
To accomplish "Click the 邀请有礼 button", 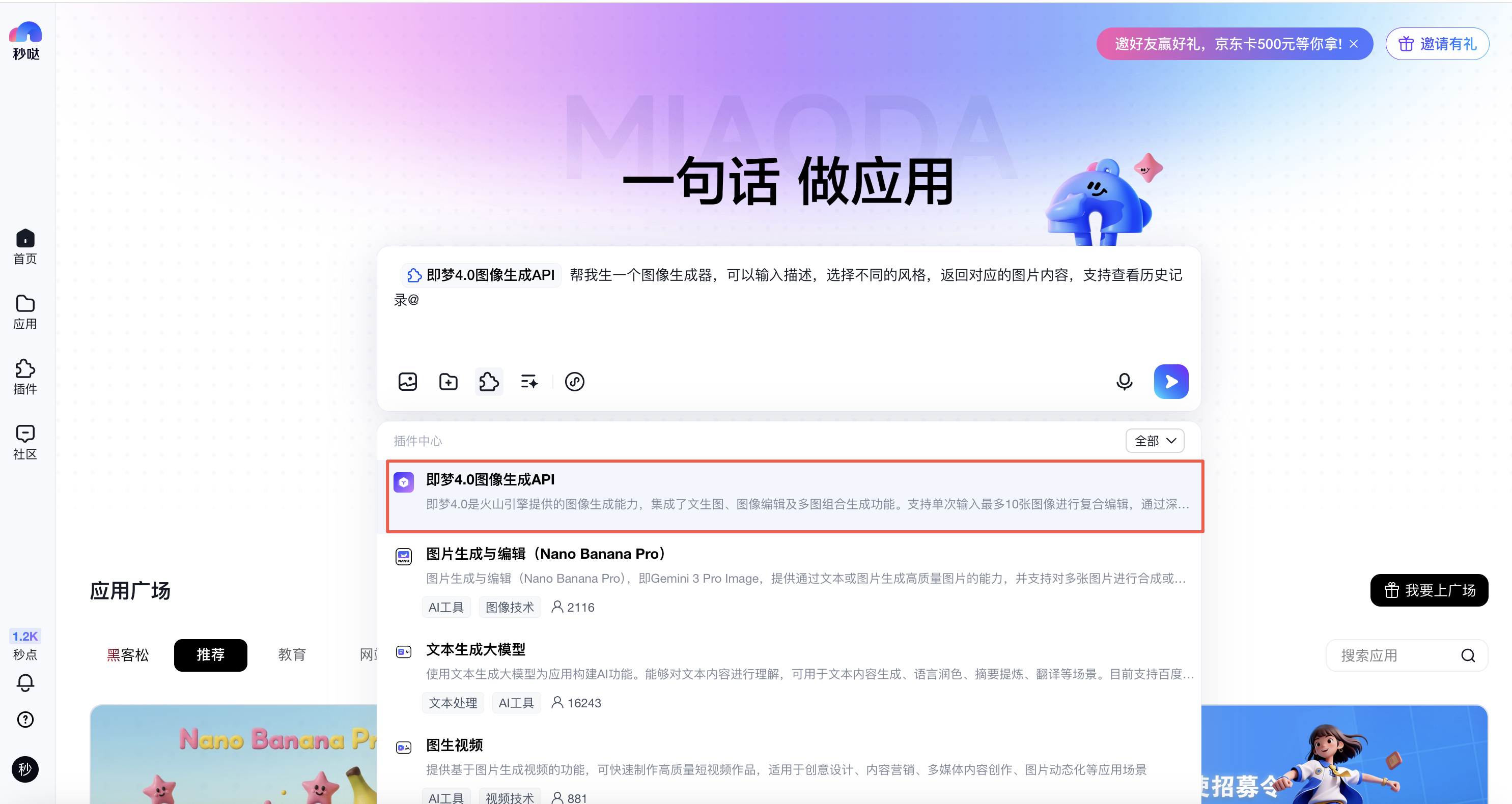I will (x=1437, y=44).
